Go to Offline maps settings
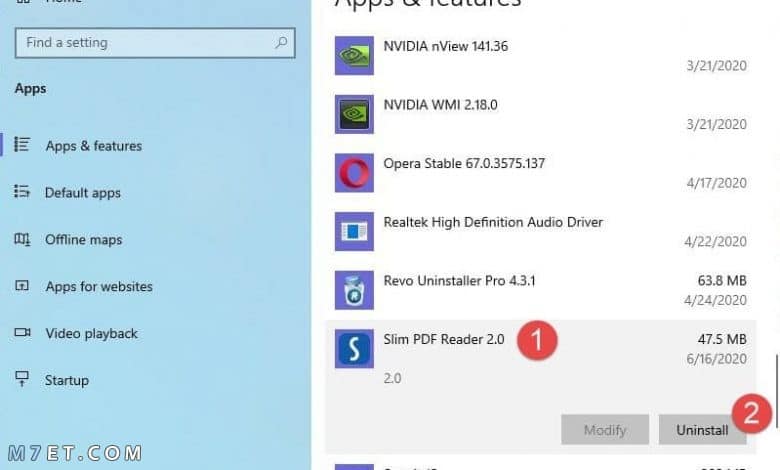 pyautogui.click(x=84, y=240)
